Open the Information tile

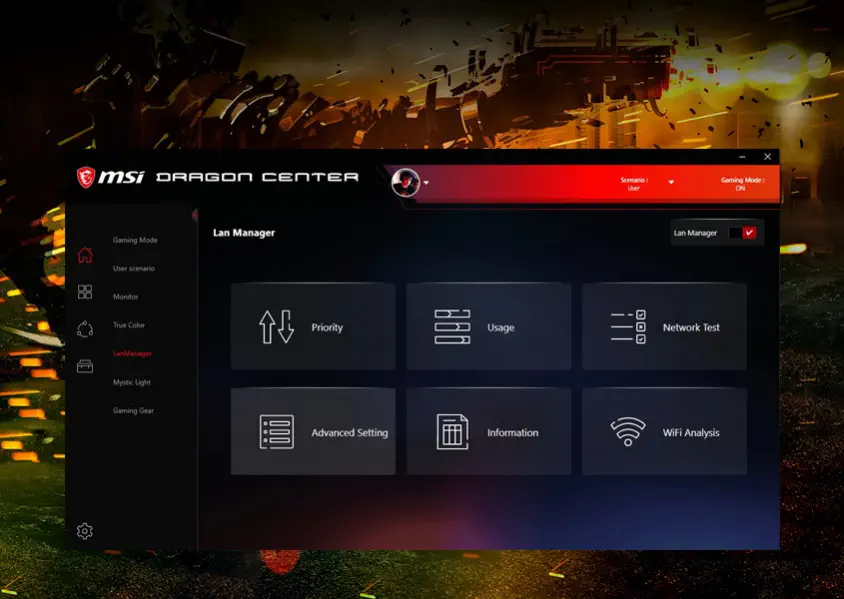coord(489,432)
